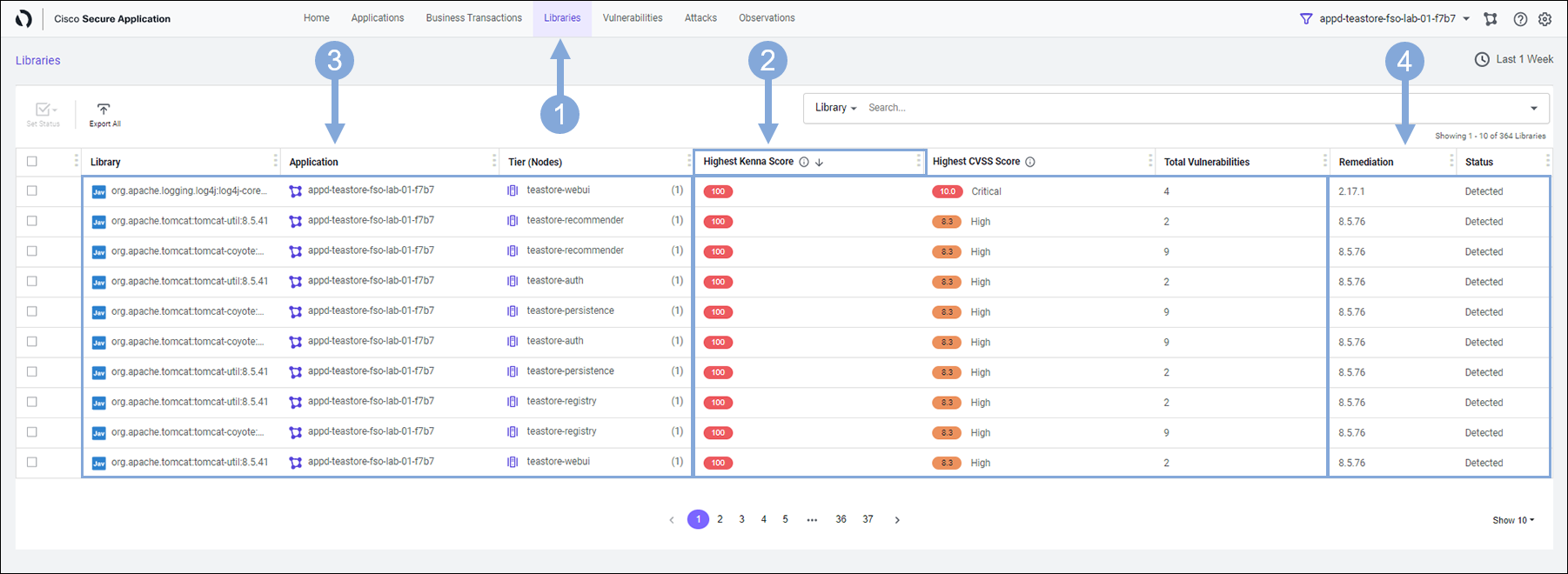
Task: Click the flow map icon beside application filter
Action: 1491,19
